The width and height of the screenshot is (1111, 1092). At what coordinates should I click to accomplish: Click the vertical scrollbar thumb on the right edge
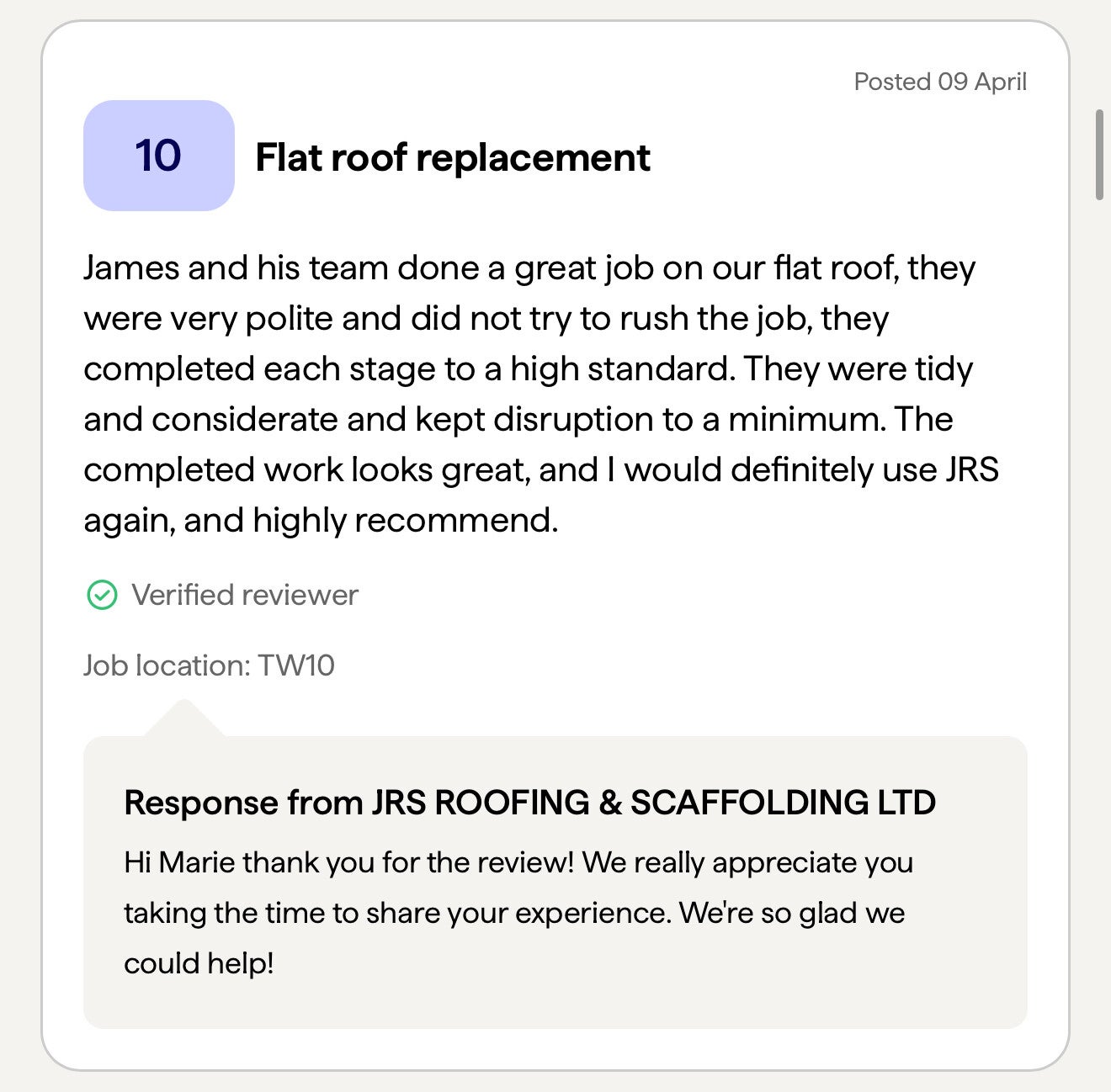pos(1099,154)
